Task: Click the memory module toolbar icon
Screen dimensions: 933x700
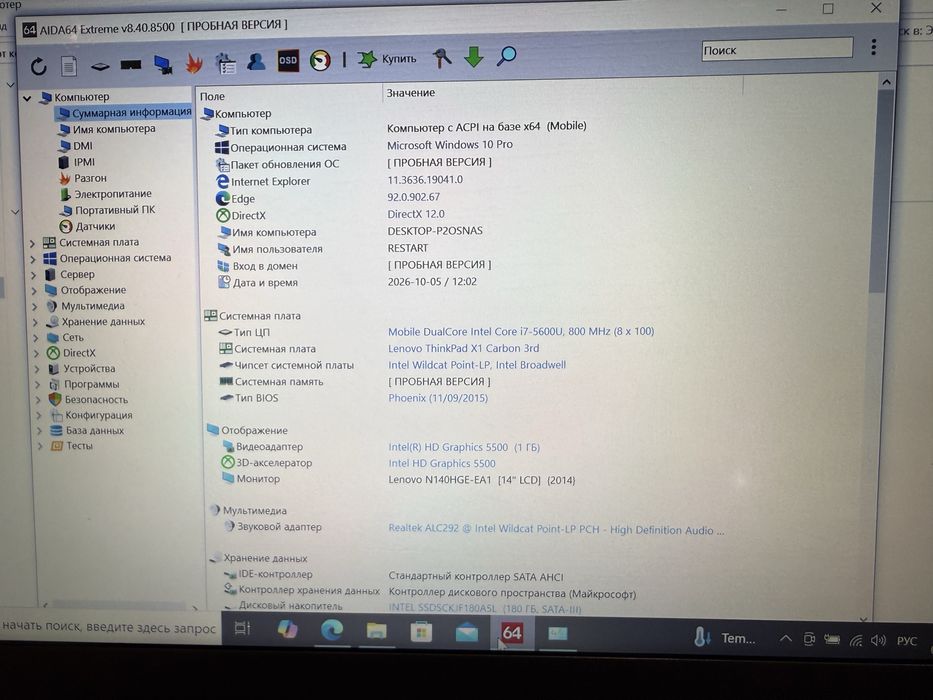Action: click(x=131, y=64)
